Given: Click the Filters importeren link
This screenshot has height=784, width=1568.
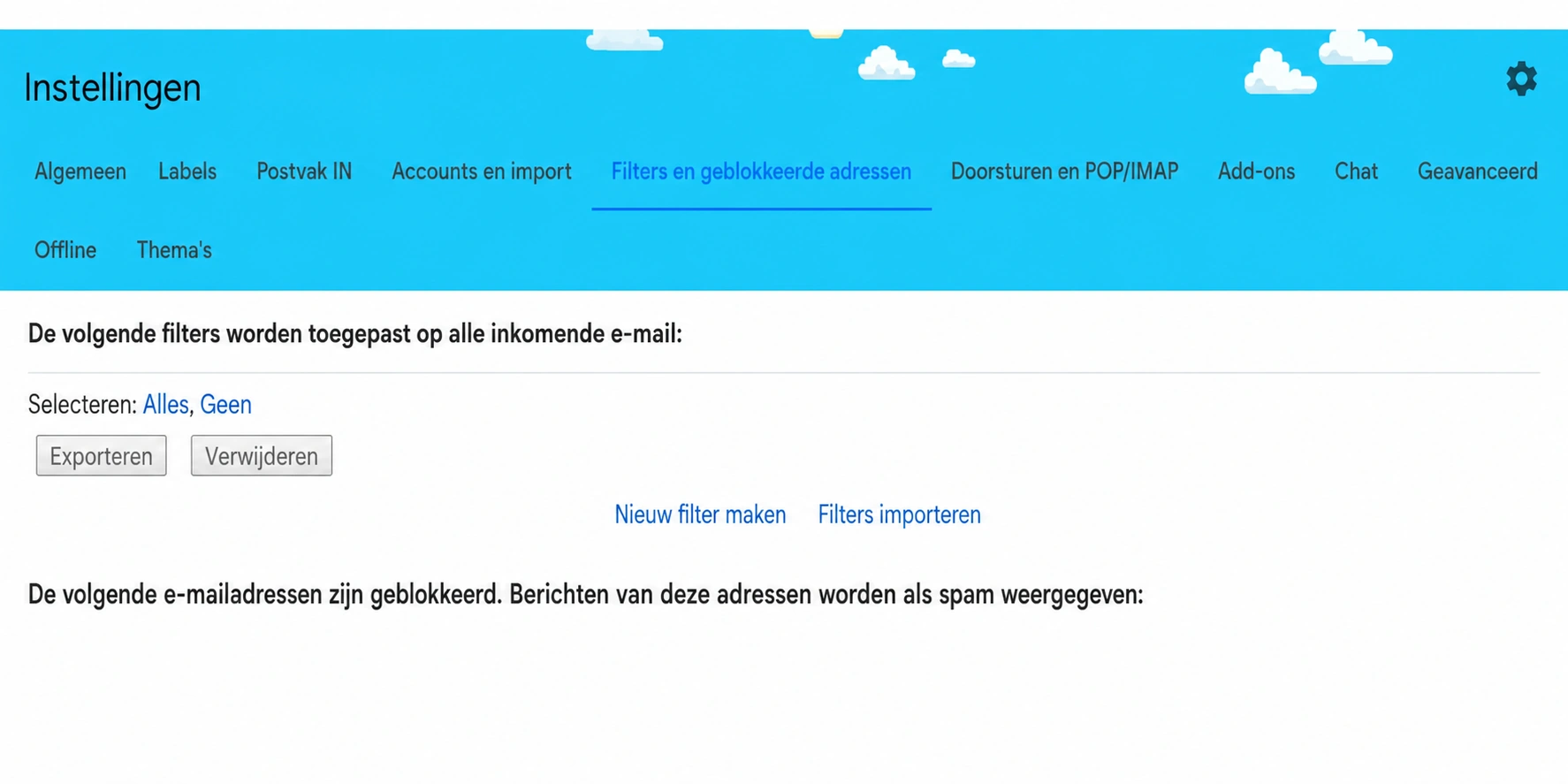Looking at the screenshot, I should tap(899, 514).
